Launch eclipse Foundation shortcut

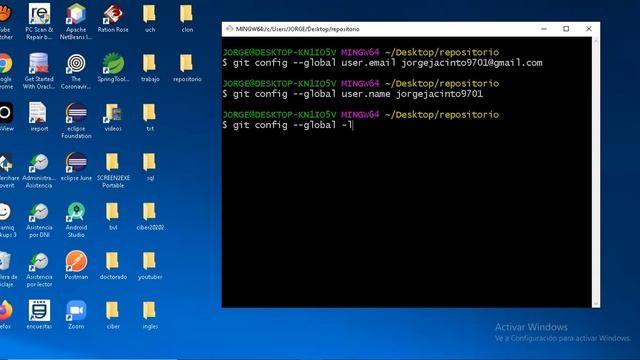click(x=76, y=121)
